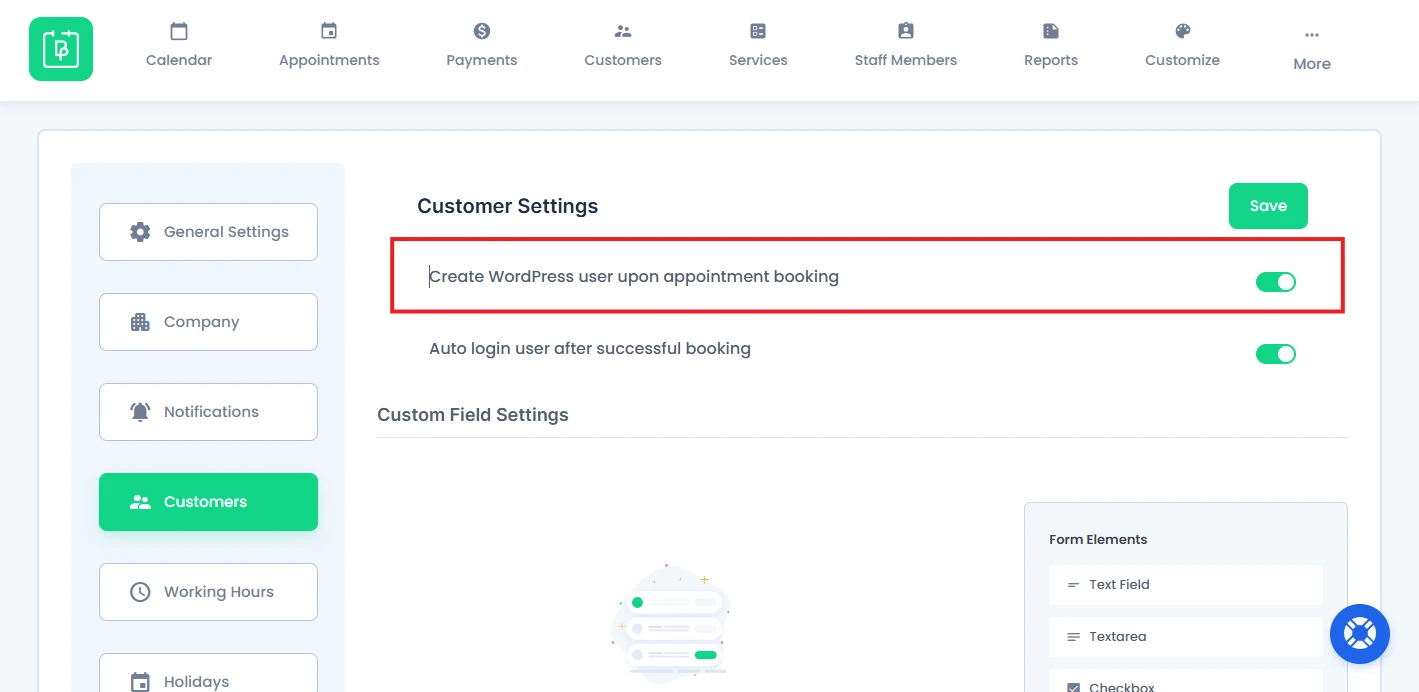Open Notifications settings tab label
1419x692 pixels.
tap(211, 412)
